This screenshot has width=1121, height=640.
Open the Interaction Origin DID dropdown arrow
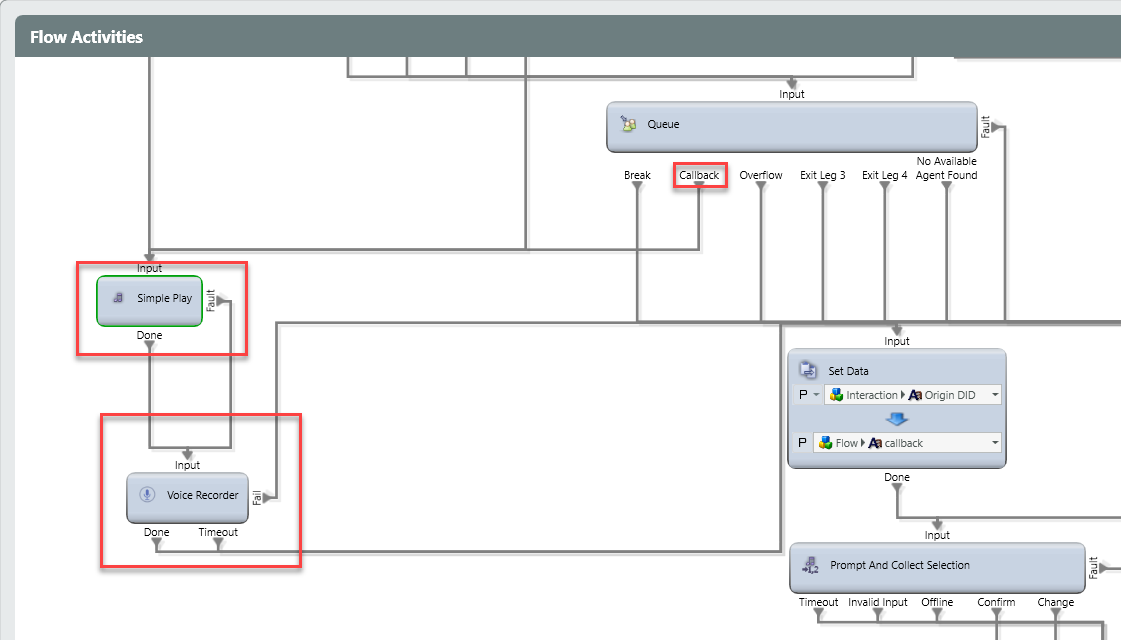pyautogui.click(x=995, y=395)
